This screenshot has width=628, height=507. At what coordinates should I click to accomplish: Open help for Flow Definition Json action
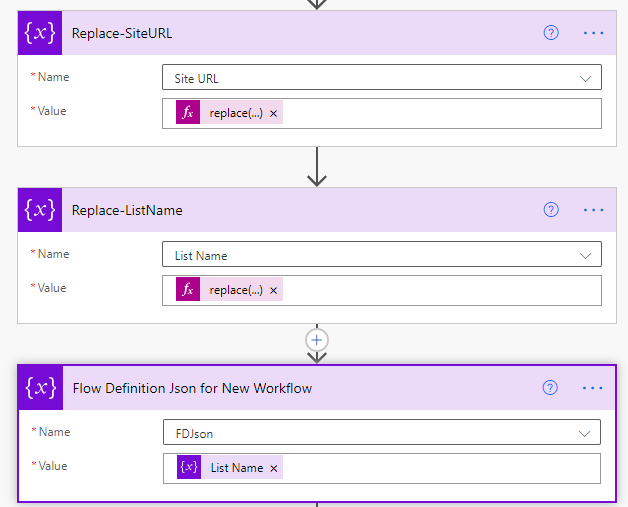point(551,388)
